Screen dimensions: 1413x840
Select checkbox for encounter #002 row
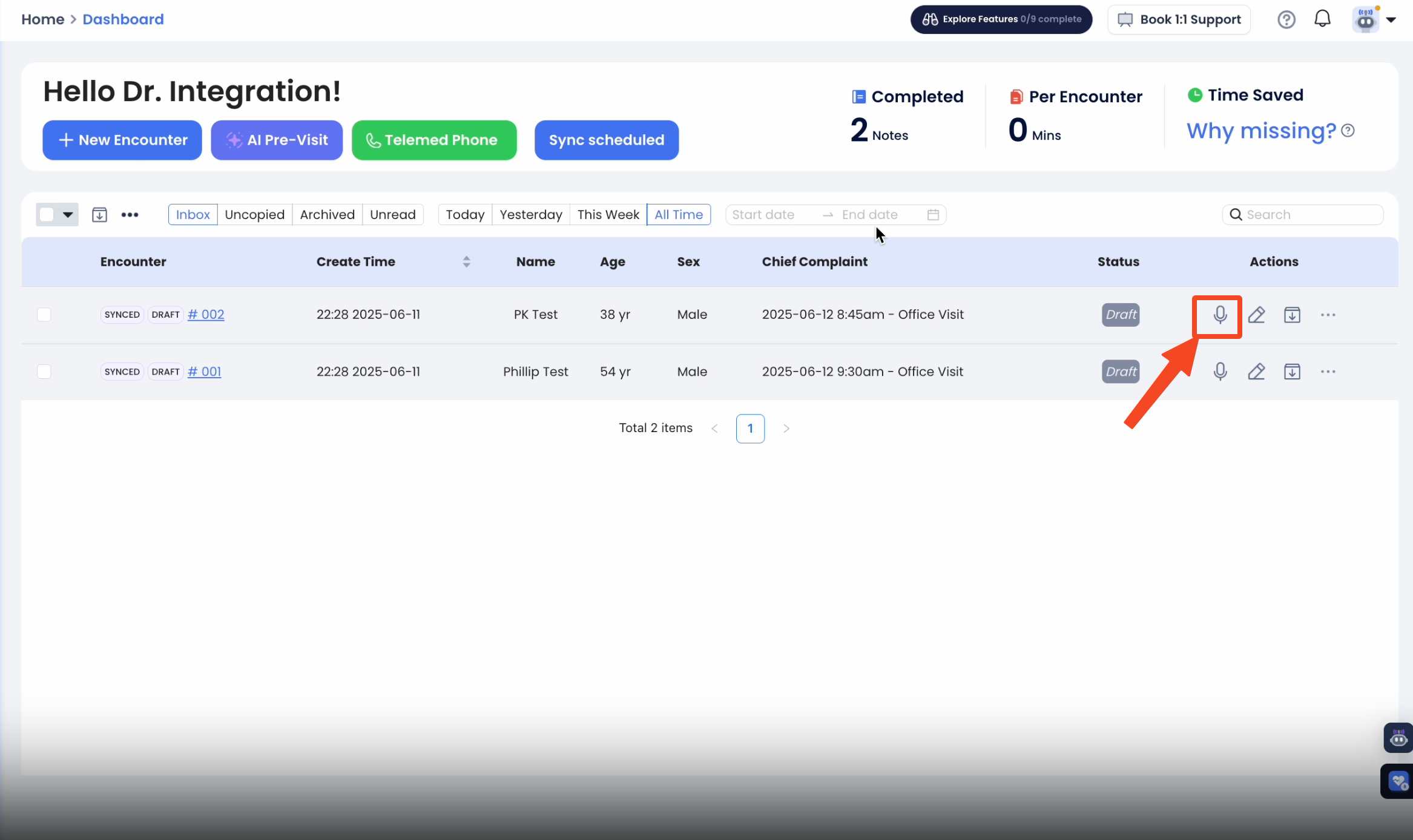pyautogui.click(x=44, y=315)
